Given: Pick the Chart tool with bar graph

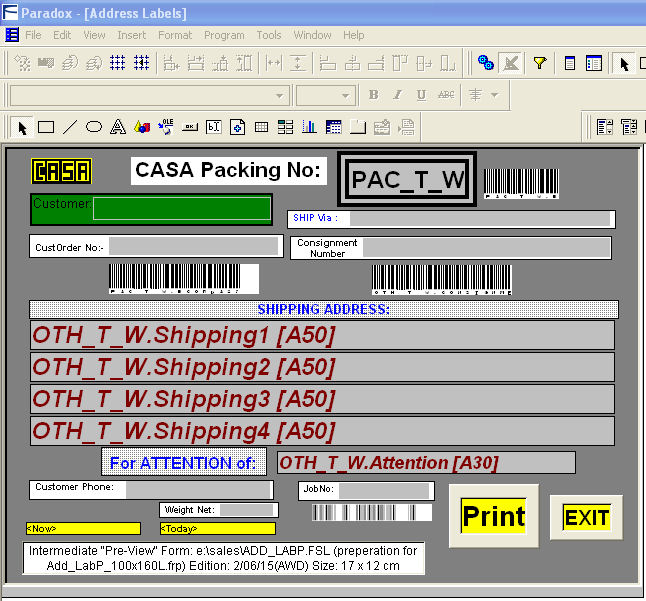Looking at the screenshot, I should click(309, 127).
